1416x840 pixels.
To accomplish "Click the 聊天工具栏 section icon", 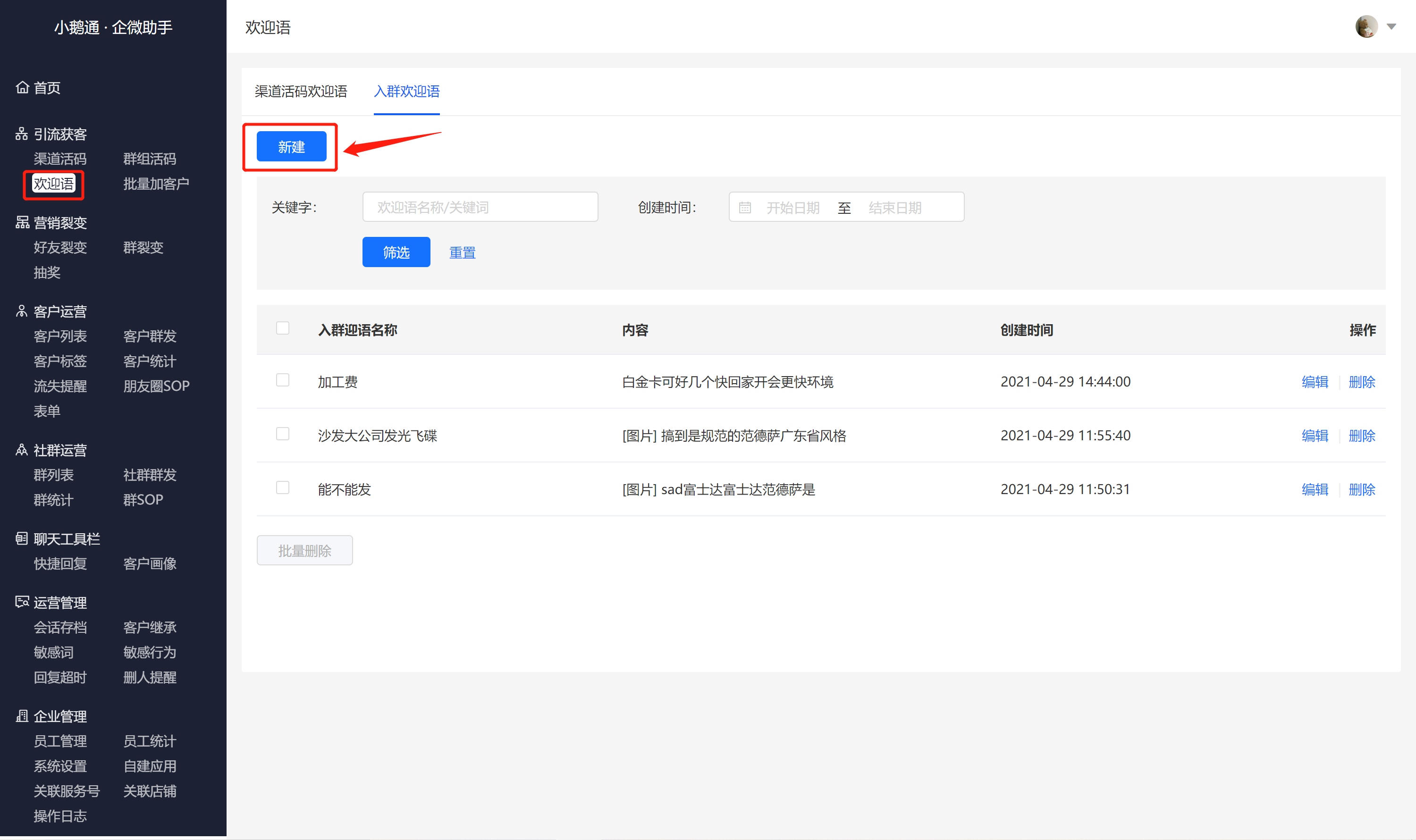I will point(22,538).
